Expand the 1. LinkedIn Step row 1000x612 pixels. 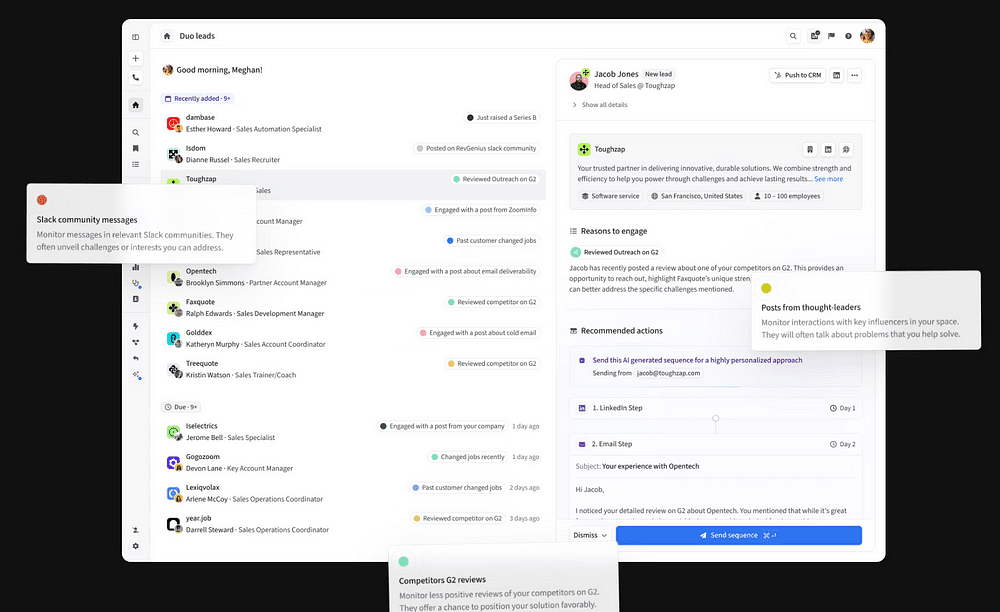click(x=715, y=408)
